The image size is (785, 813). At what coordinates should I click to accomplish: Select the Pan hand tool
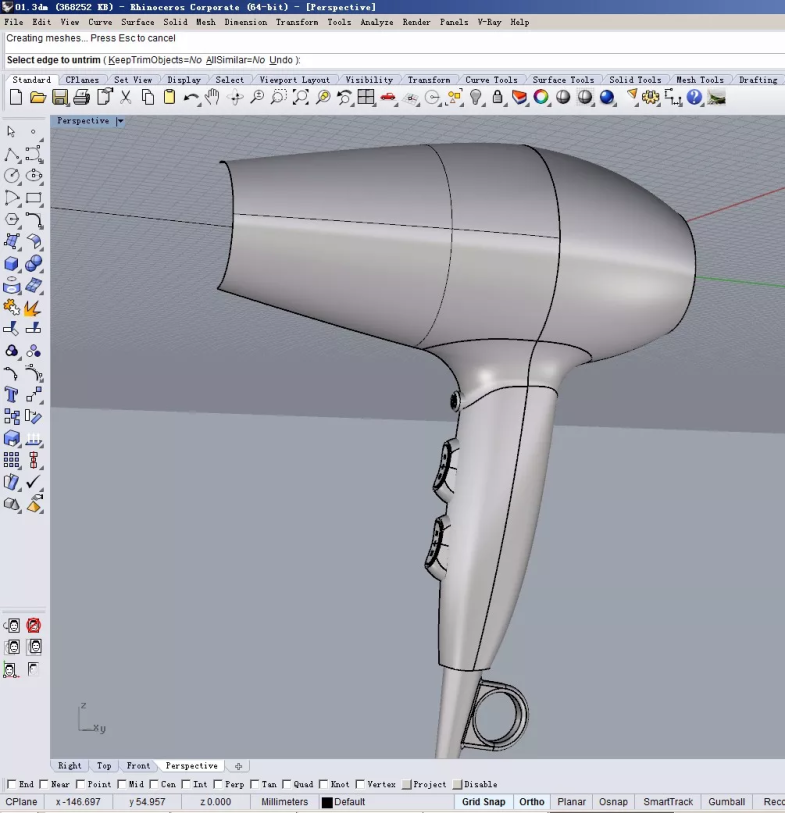(212, 97)
